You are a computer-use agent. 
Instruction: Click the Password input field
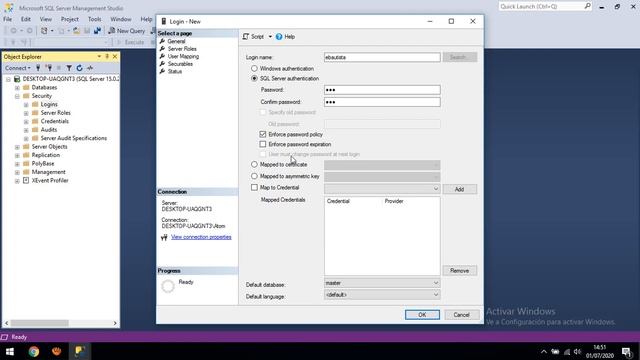coord(382,90)
